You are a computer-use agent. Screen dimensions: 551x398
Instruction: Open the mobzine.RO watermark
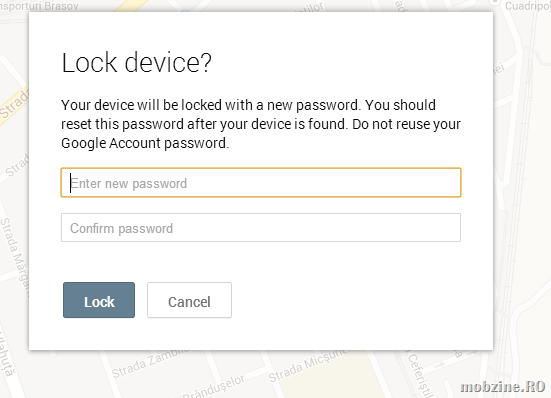[503, 386]
